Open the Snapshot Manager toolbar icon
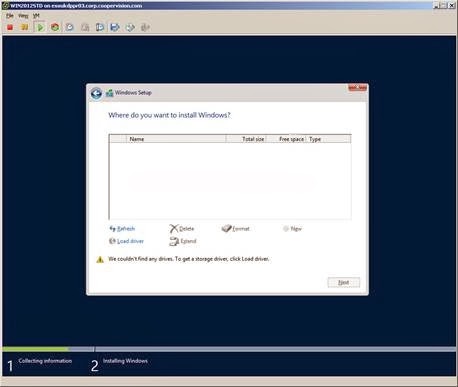458x387 pixels. 100,27
